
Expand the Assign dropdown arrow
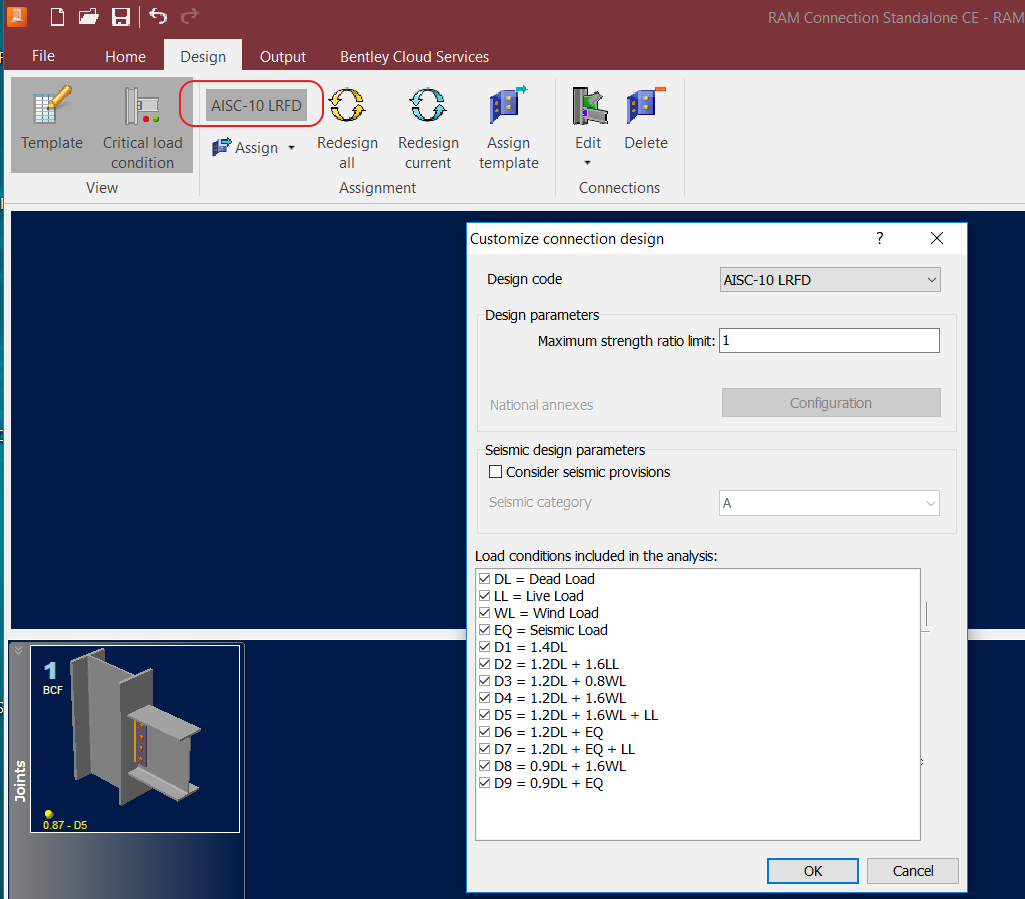click(x=292, y=148)
